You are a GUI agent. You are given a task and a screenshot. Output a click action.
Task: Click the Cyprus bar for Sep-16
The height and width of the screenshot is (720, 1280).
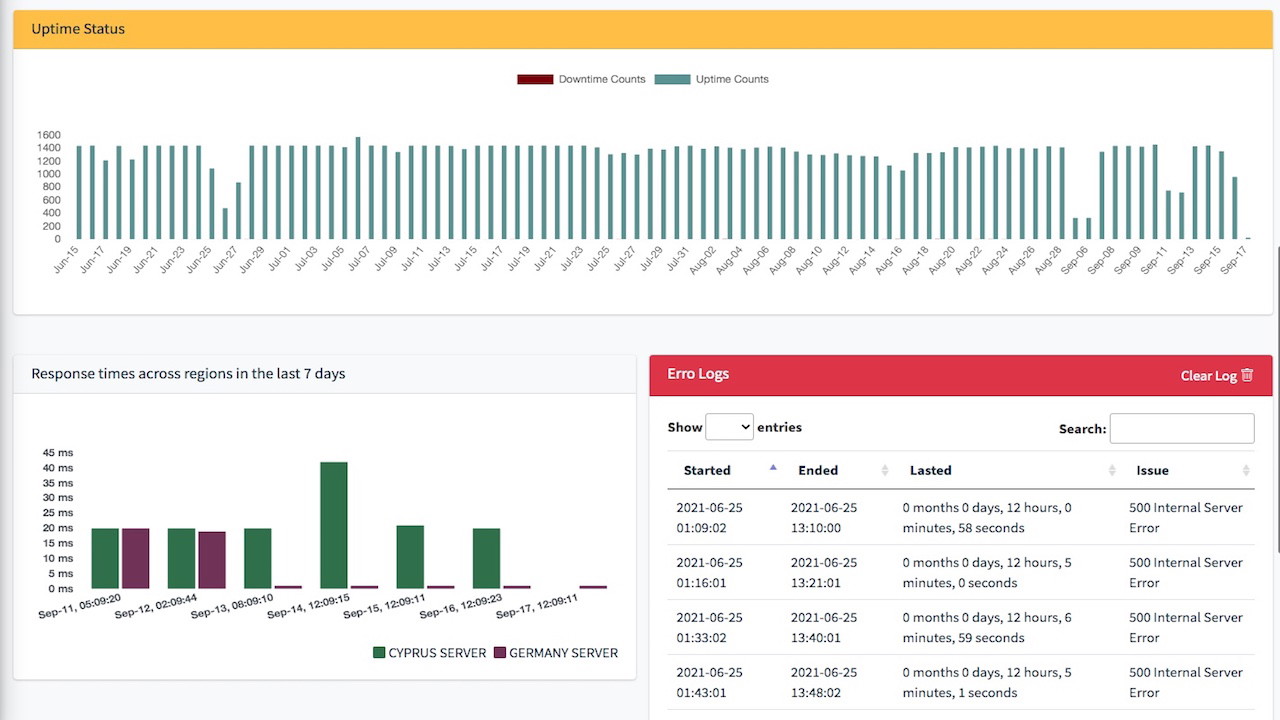[486, 558]
